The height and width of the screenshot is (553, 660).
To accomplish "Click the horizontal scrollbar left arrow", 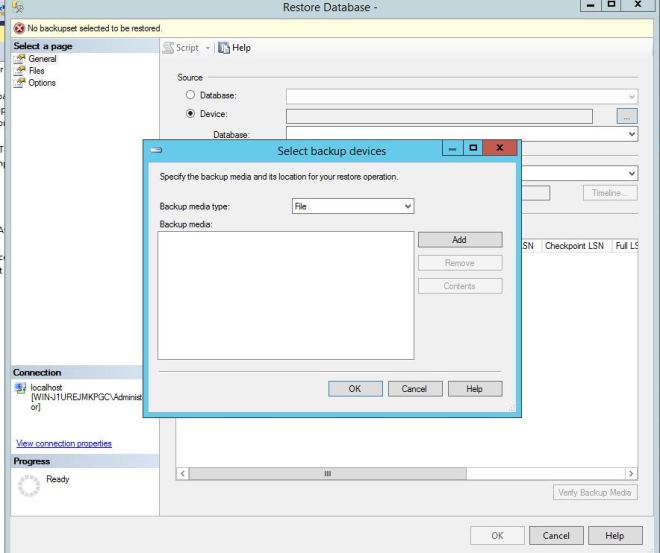I will (182, 473).
